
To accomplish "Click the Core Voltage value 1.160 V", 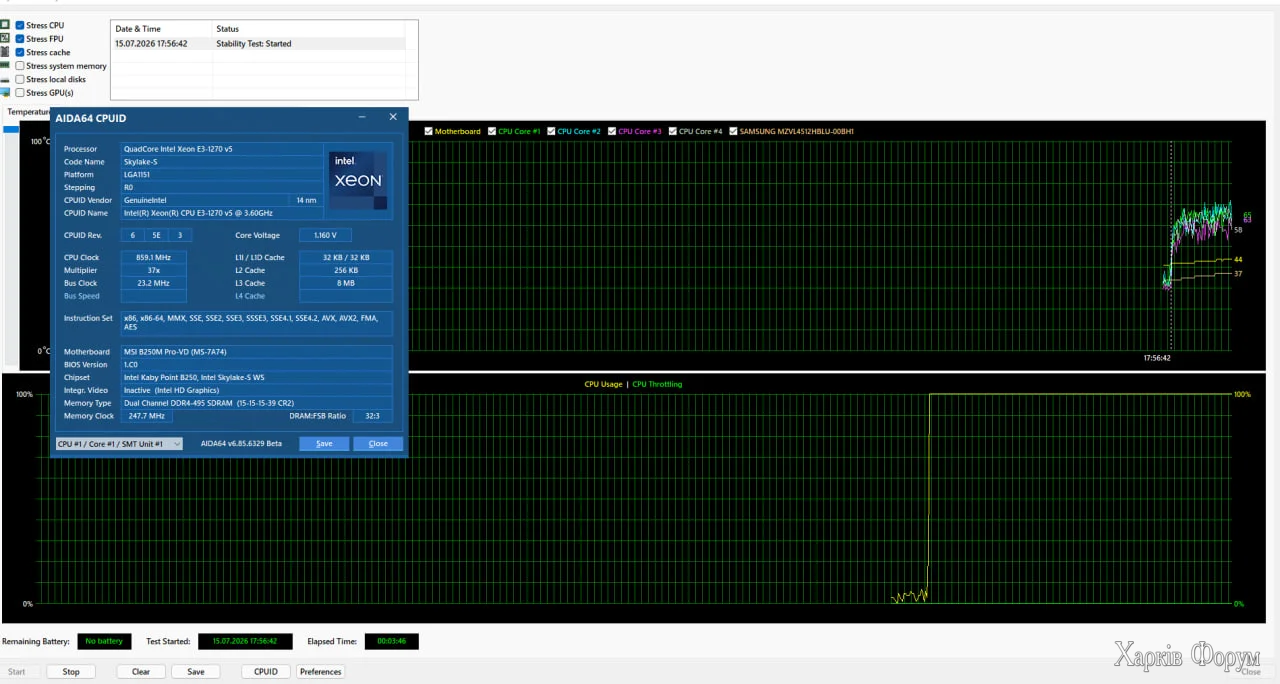I will (326, 235).
